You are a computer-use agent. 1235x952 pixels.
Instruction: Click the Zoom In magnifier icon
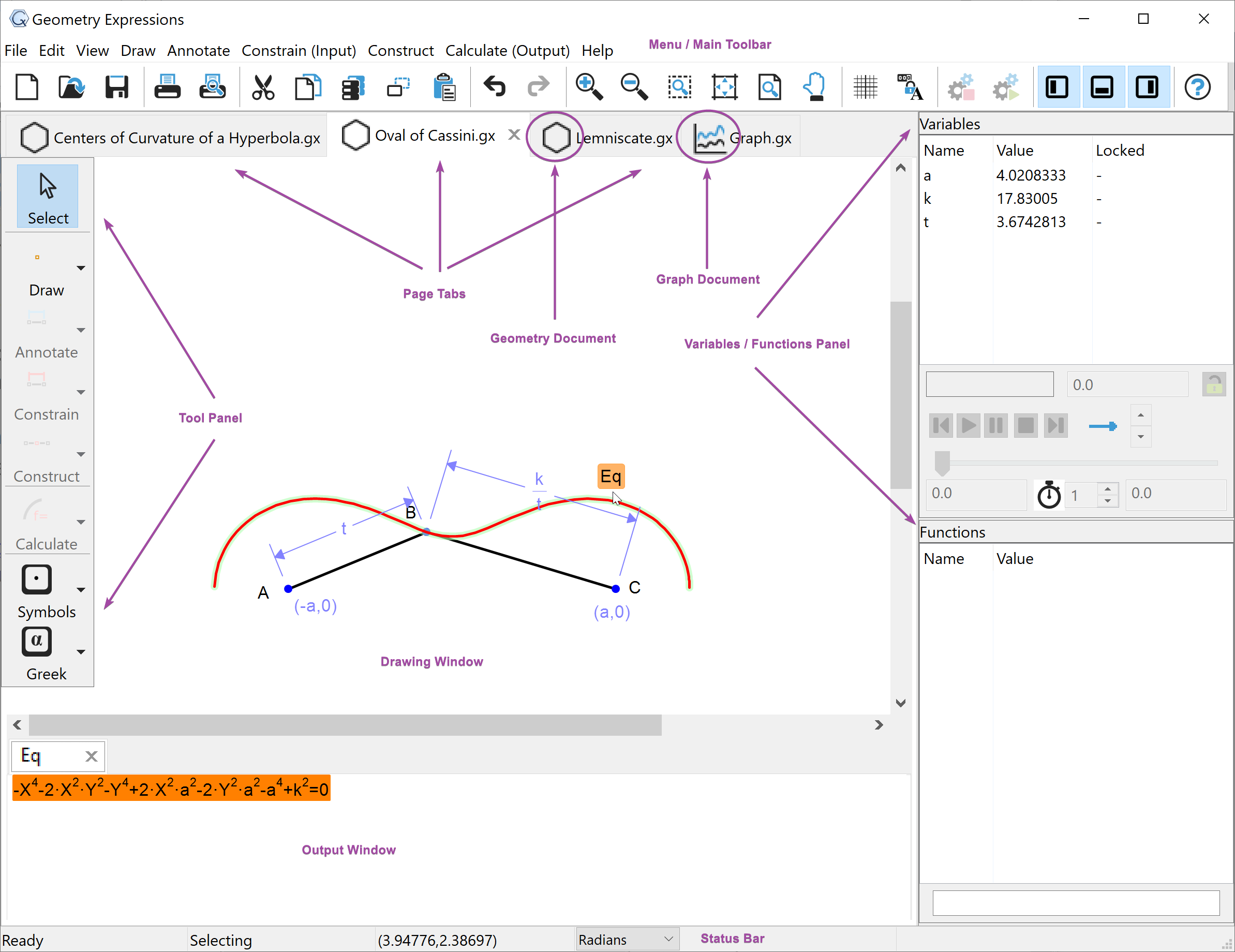click(588, 87)
